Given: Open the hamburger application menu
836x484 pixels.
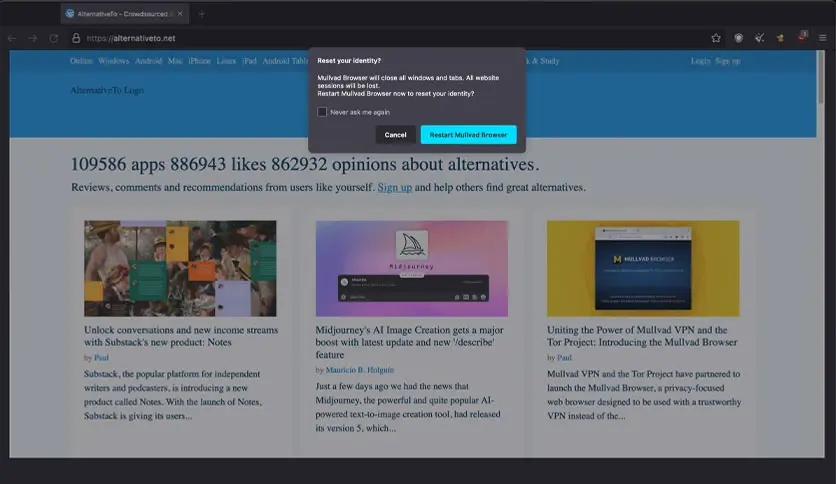Looking at the screenshot, I should [x=822, y=38].
